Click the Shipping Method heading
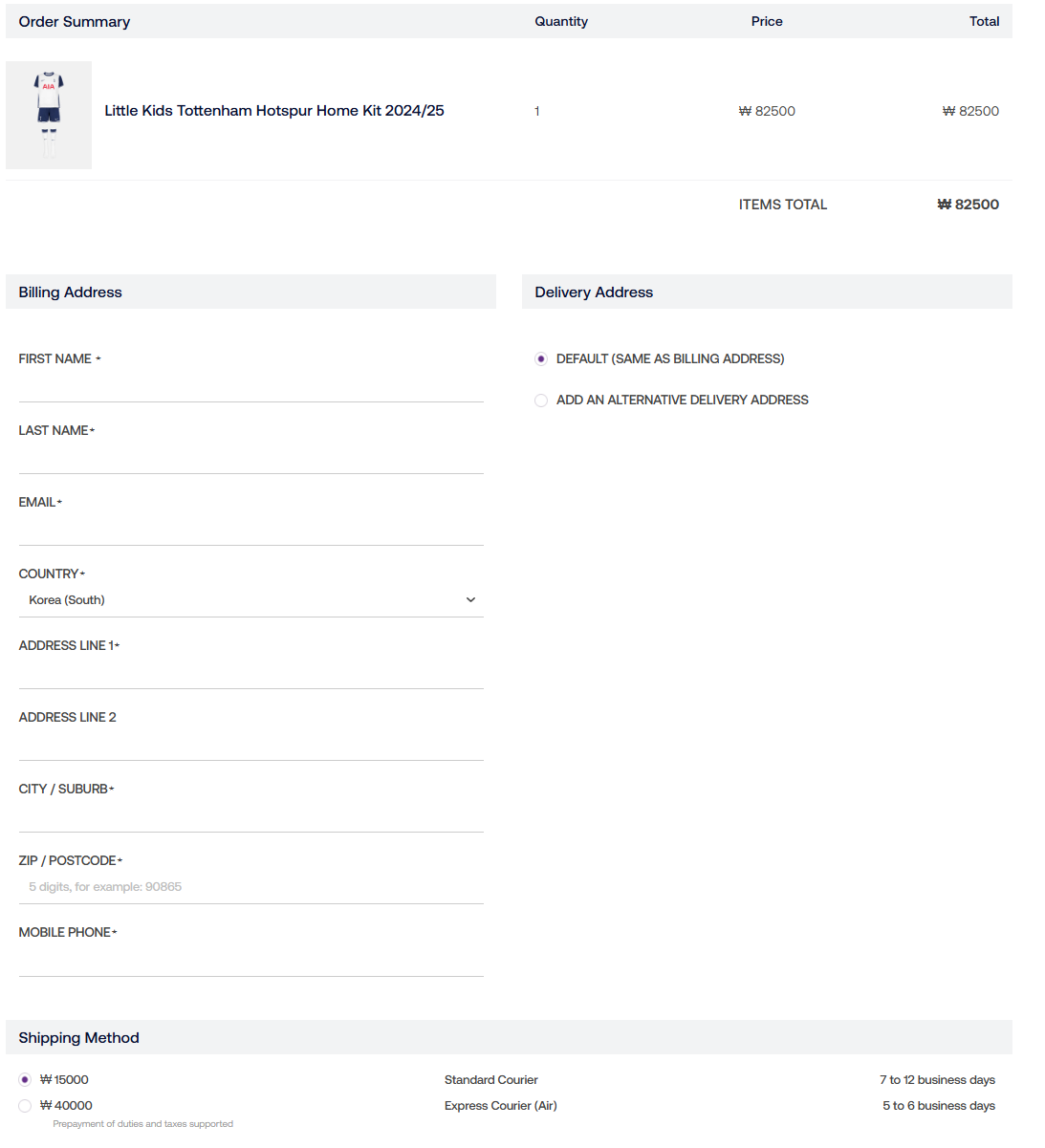The height and width of the screenshot is (1148, 1045). click(x=79, y=1038)
